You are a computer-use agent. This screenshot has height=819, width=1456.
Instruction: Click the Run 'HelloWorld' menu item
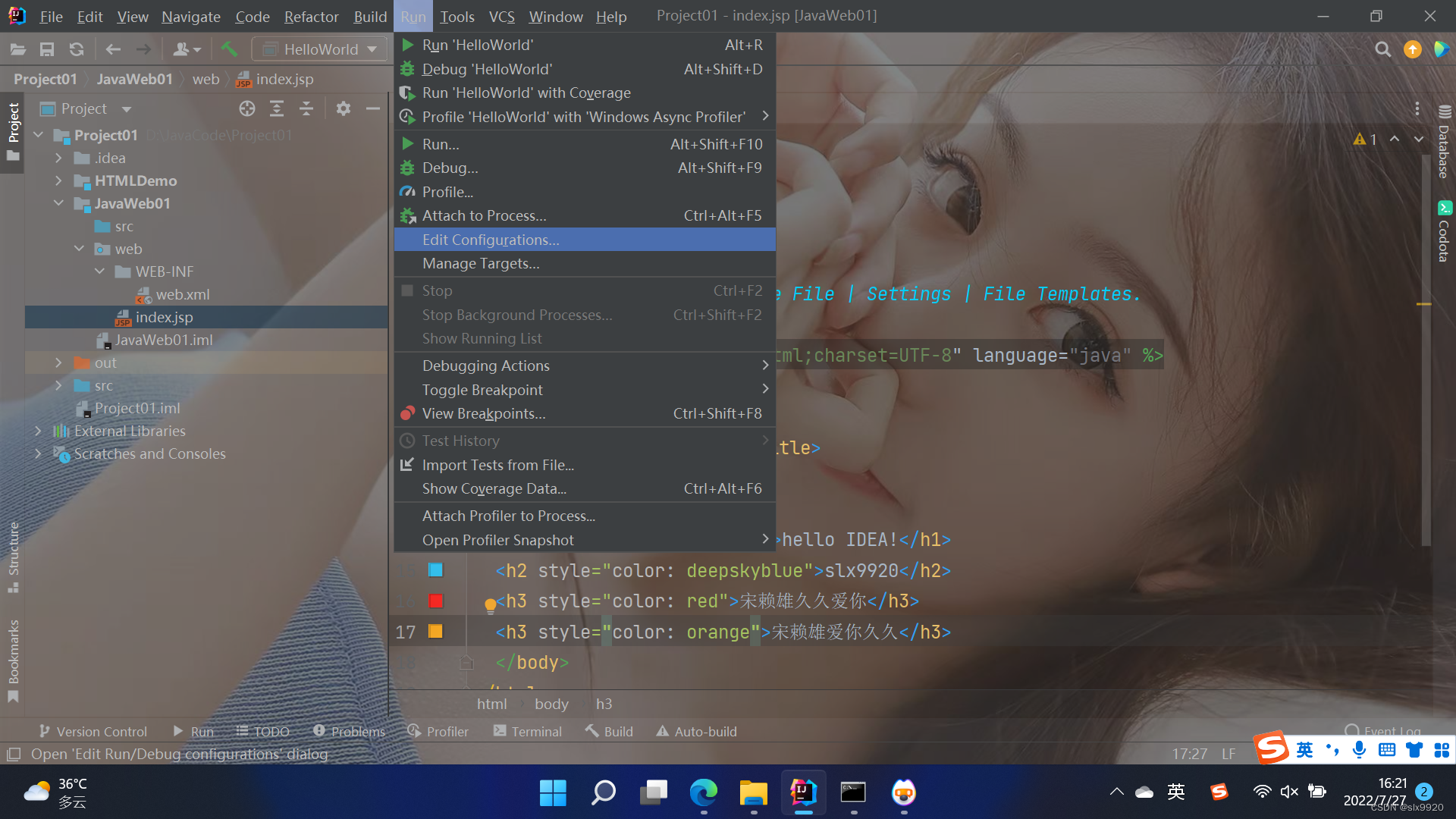pyautogui.click(x=478, y=45)
